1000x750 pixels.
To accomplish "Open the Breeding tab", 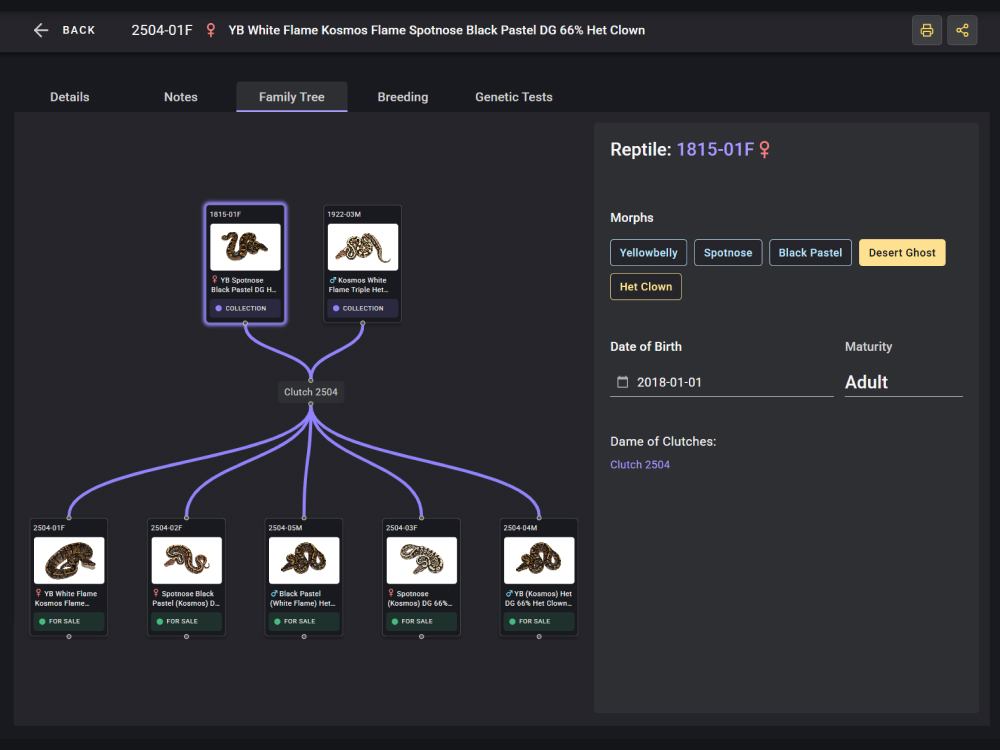I will (x=403, y=97).
